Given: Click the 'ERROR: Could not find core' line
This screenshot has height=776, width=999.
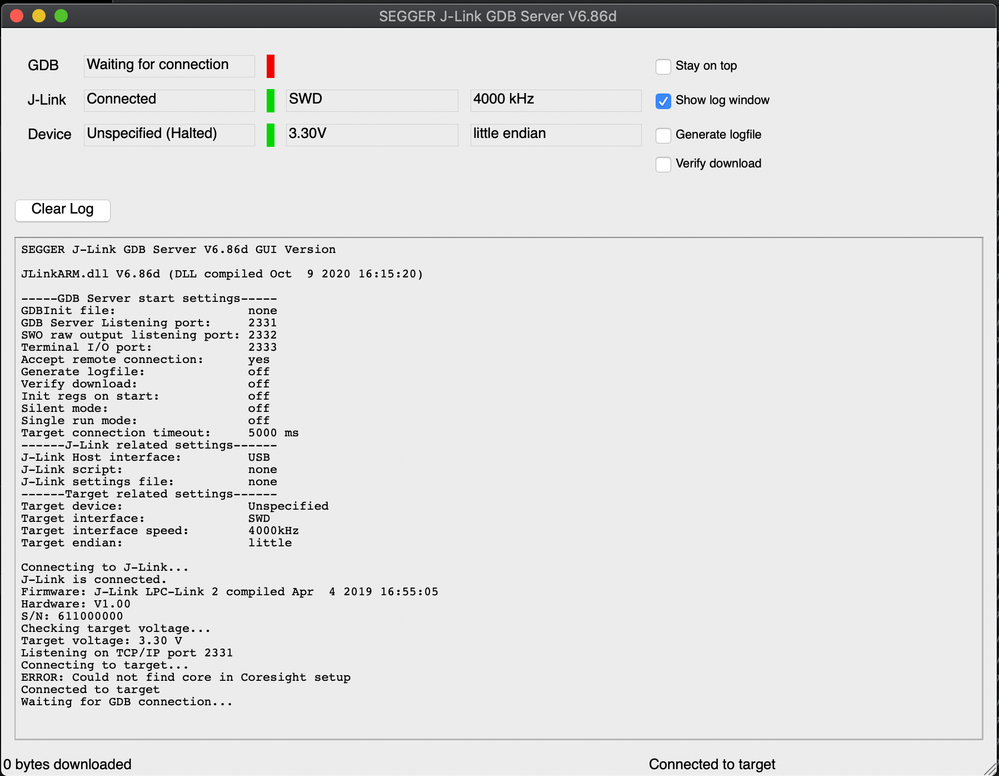Looking at the screenshot, I should (185, 677).
